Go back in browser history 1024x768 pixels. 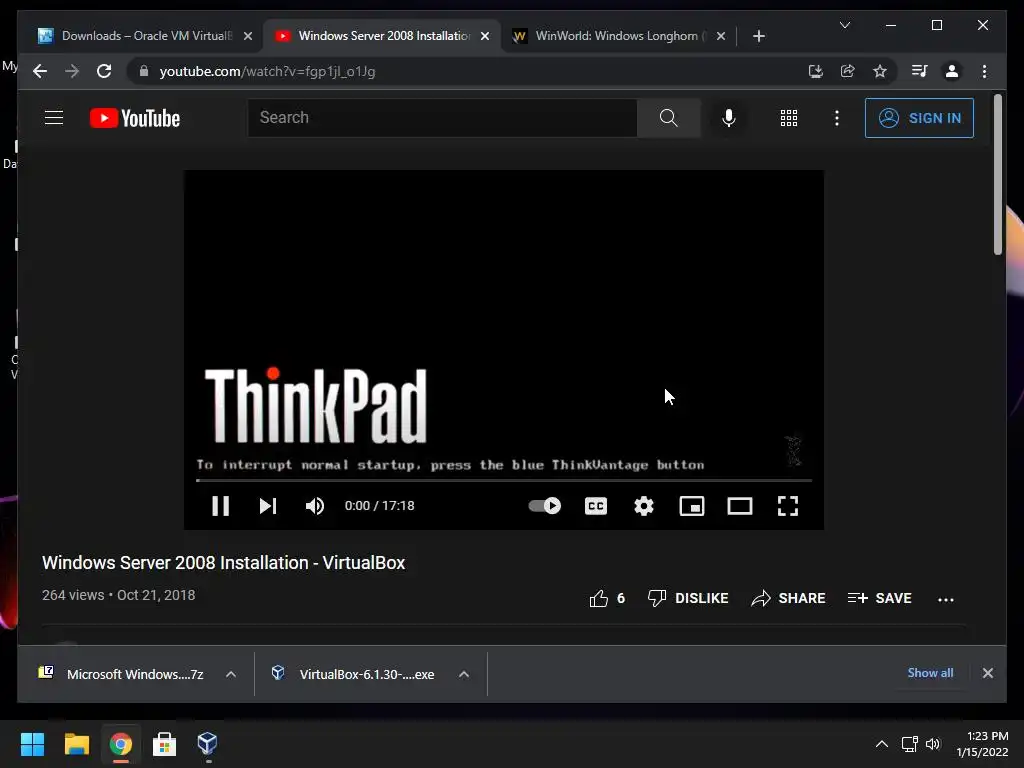pyautogui.click(x=40, y=71)
